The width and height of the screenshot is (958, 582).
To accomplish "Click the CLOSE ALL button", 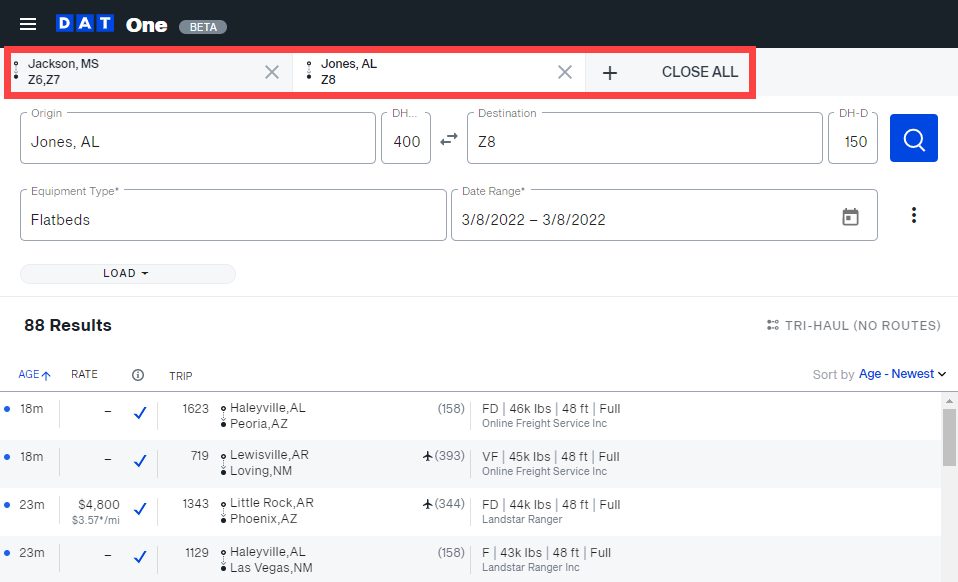I will coord(699,71).
